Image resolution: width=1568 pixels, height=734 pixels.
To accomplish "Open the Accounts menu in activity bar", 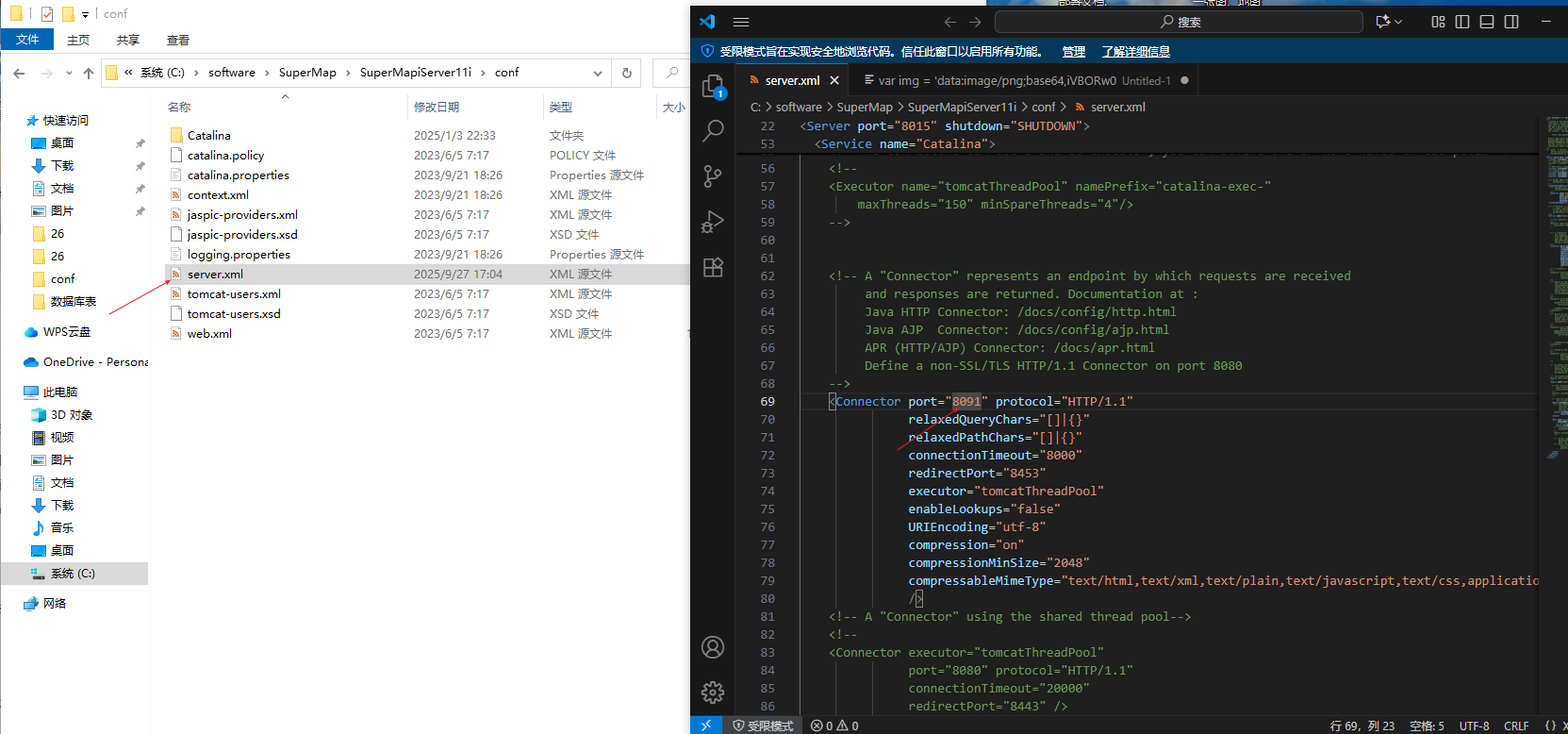I will coord(713,647).
